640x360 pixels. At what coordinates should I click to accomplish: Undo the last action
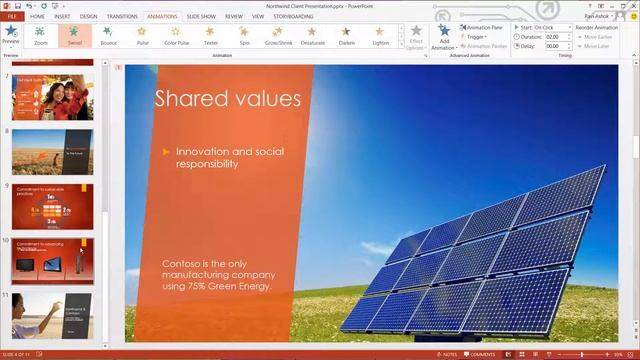(x=29, y=6)
